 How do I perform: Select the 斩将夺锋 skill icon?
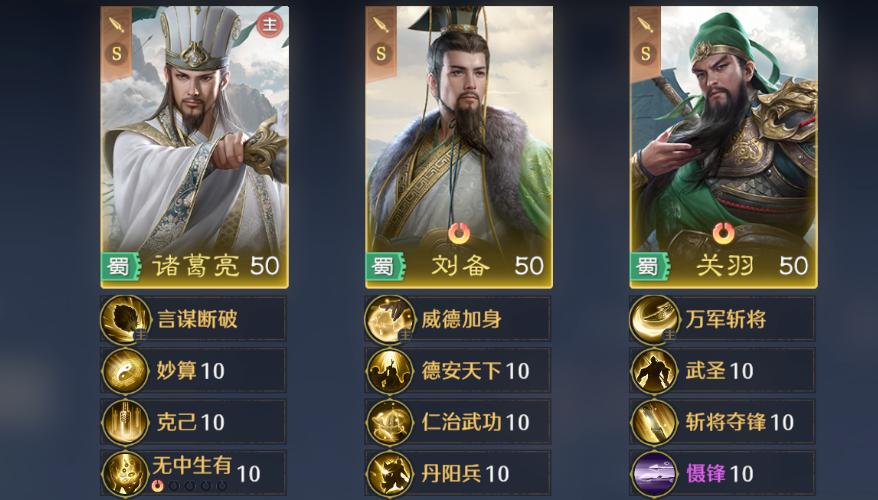click(654, 423)
